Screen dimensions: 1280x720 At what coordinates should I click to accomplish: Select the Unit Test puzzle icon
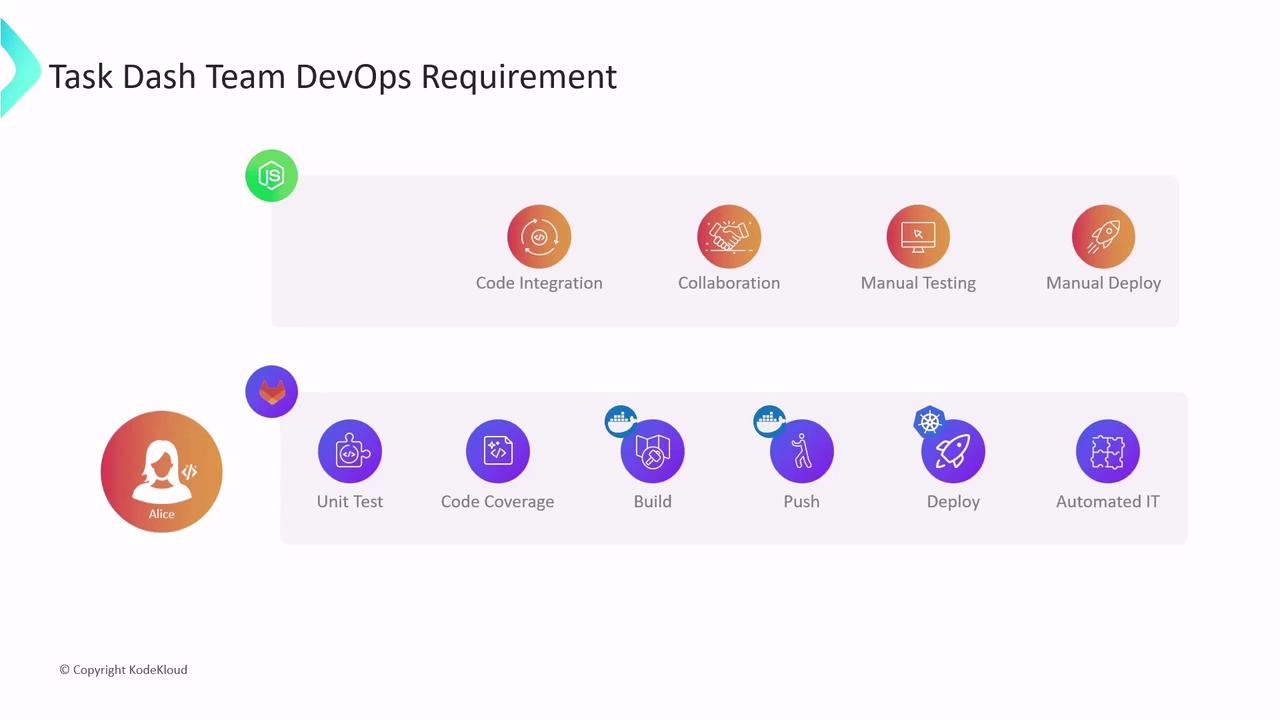350,451
